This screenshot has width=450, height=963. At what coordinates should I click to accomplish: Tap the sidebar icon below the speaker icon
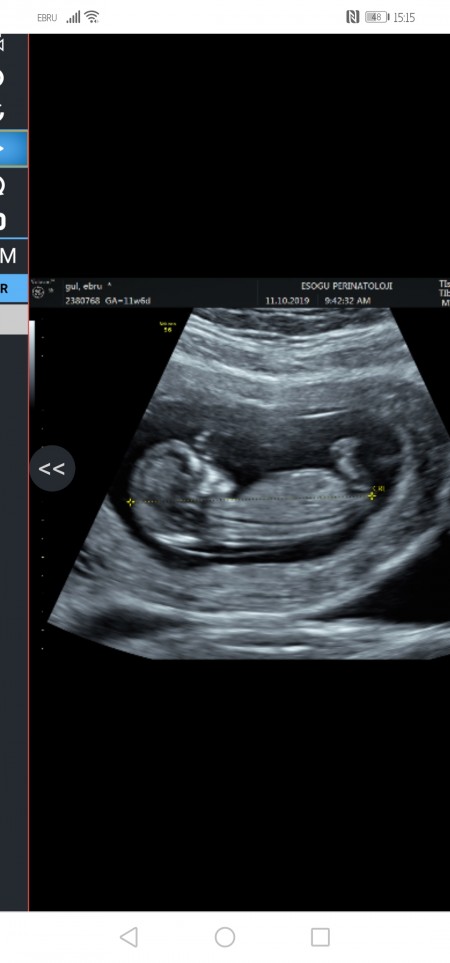[2, 78]
